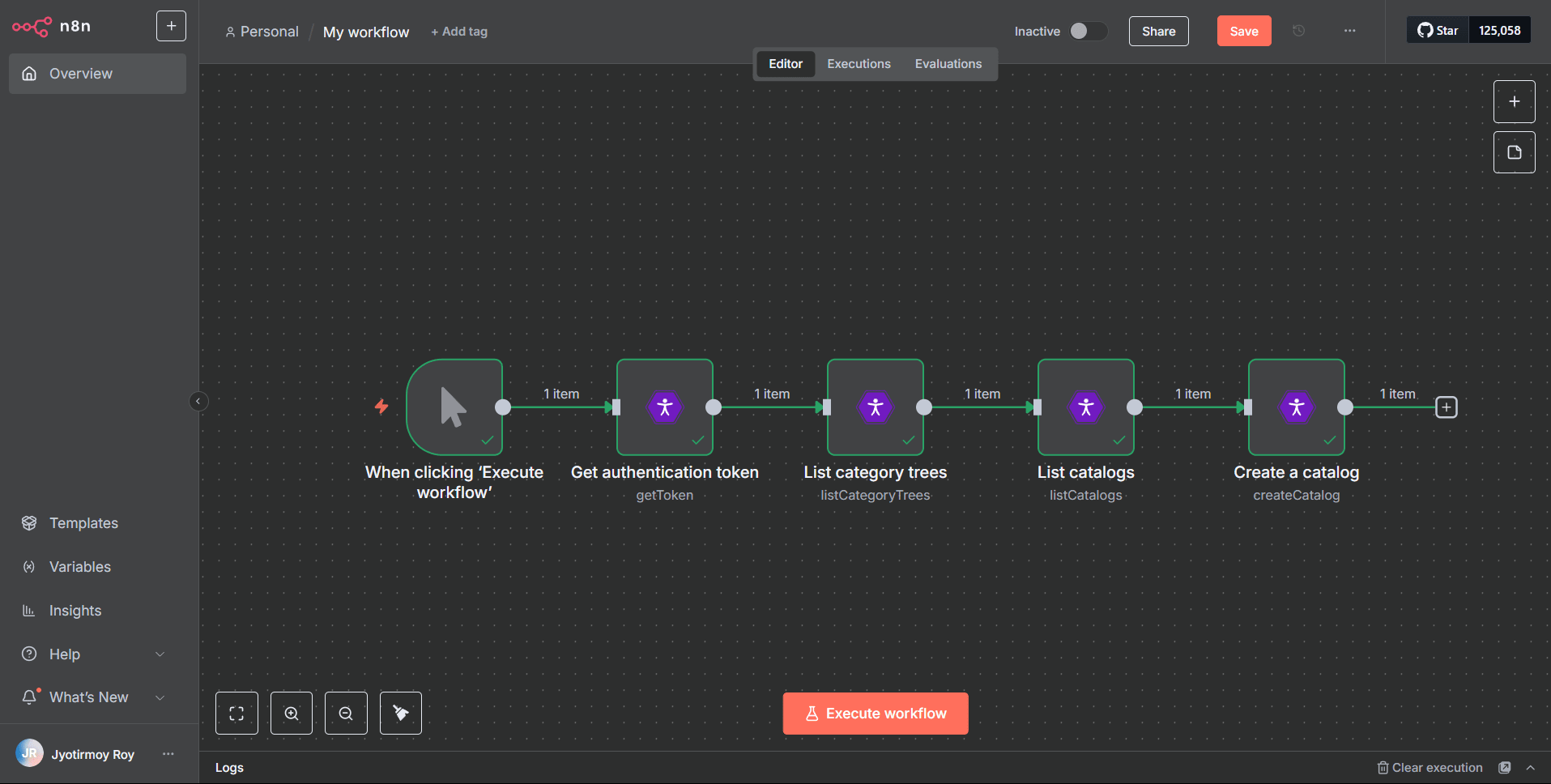Zoom in on the workflow canvas
This screenshot has height=784, width=1551.
click(291, 713)
